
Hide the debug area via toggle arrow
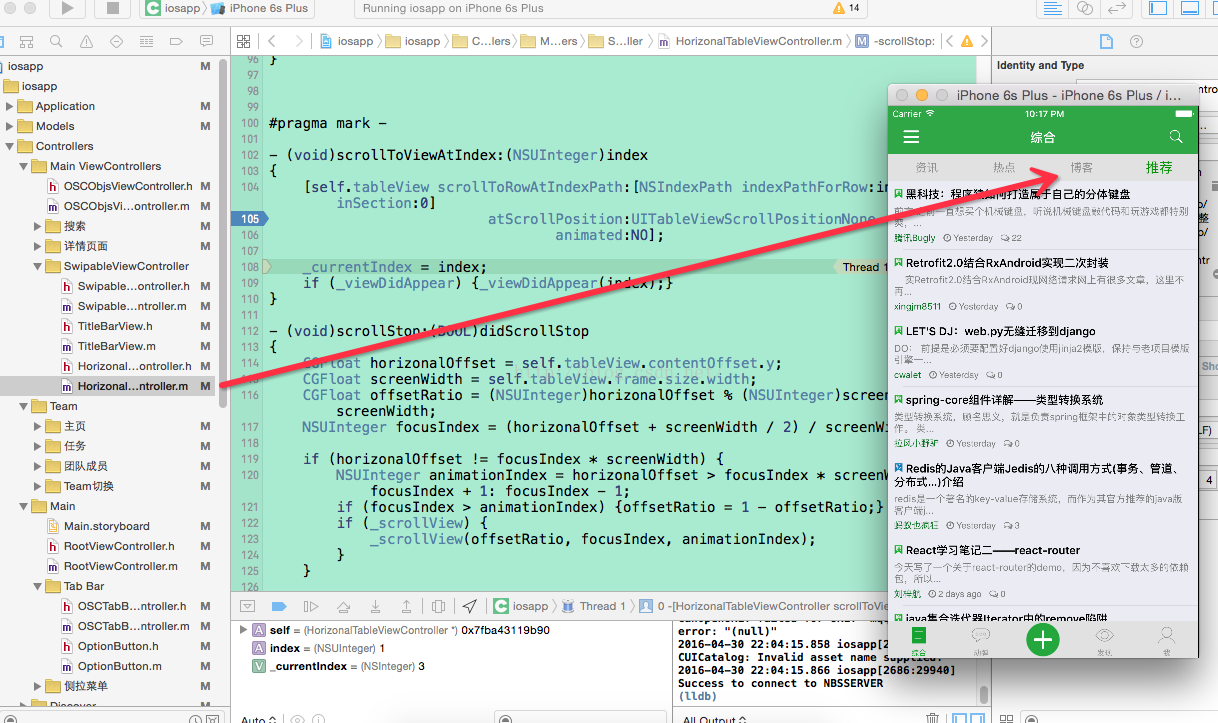click(246, 606)
